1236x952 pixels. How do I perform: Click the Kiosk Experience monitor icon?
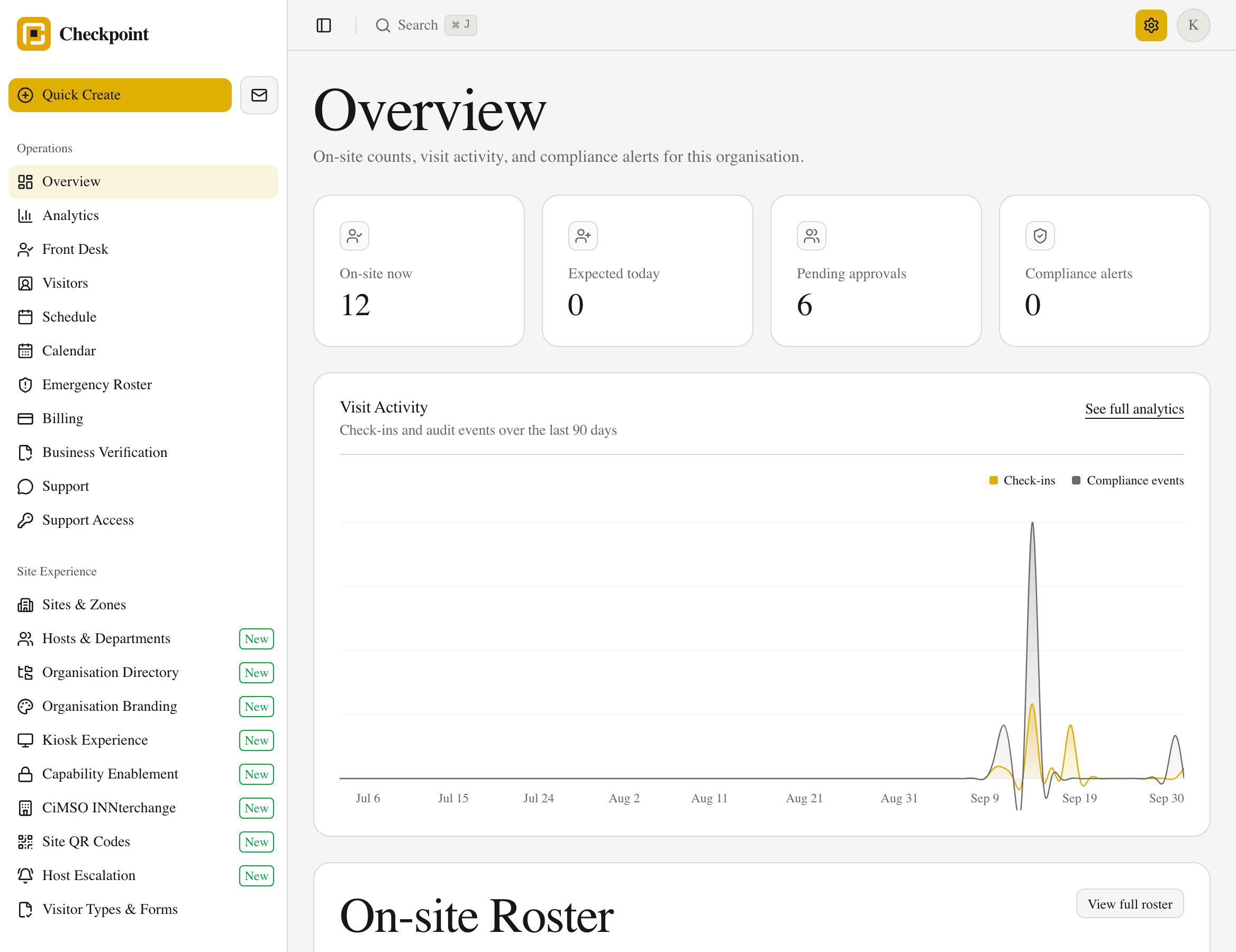25,740
